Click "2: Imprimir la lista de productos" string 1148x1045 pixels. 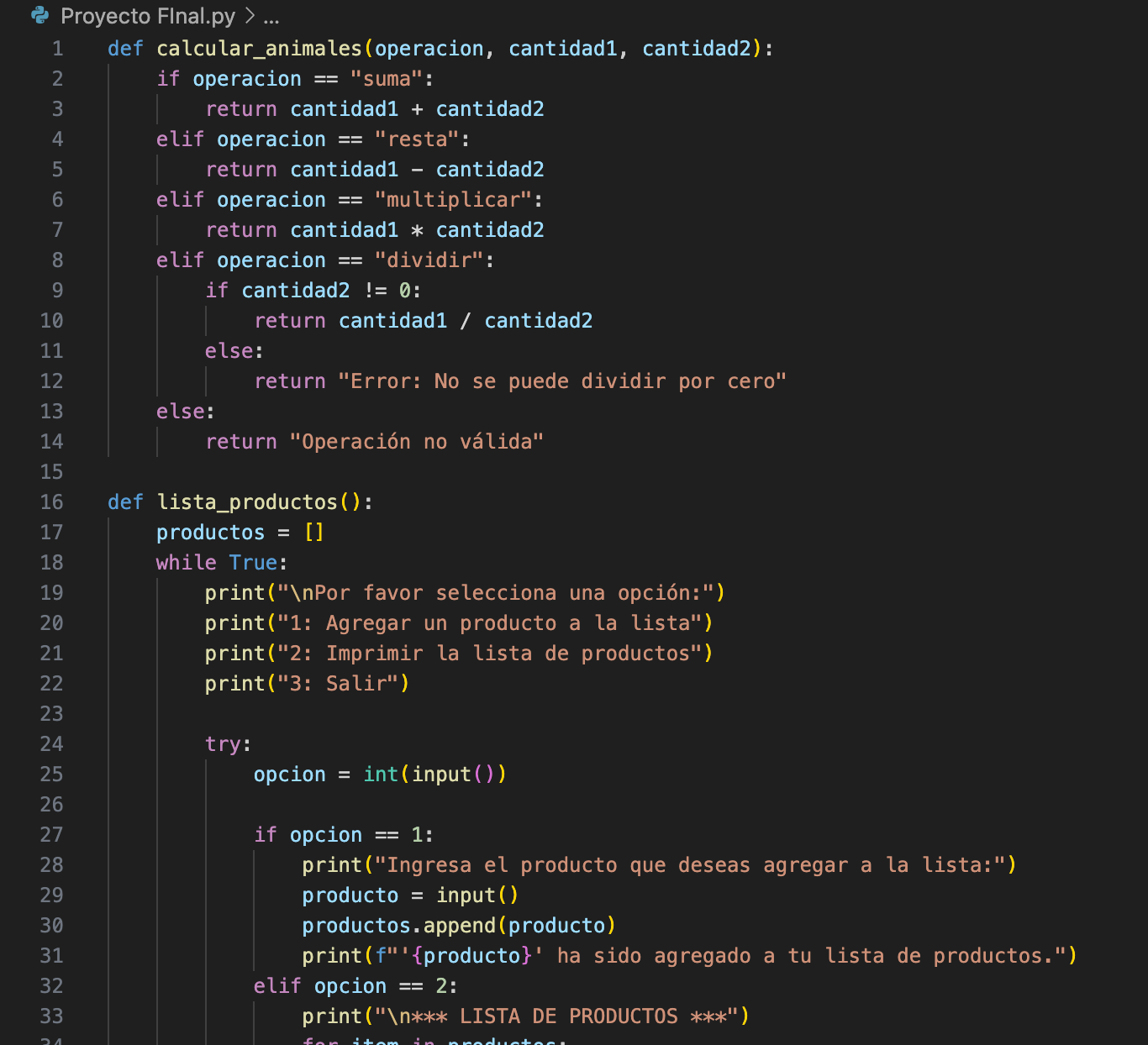[x=489, y=654]
